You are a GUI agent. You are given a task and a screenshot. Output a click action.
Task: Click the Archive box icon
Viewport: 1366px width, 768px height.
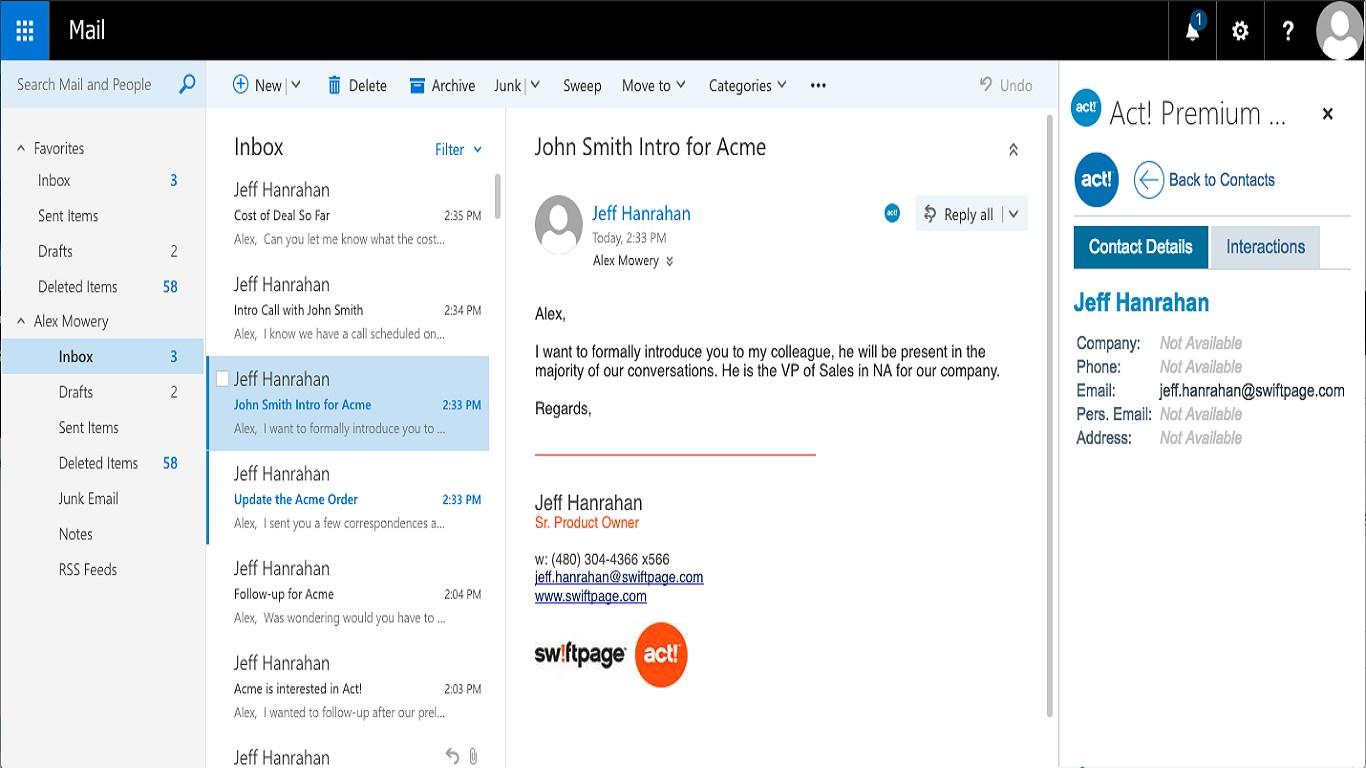417,86
